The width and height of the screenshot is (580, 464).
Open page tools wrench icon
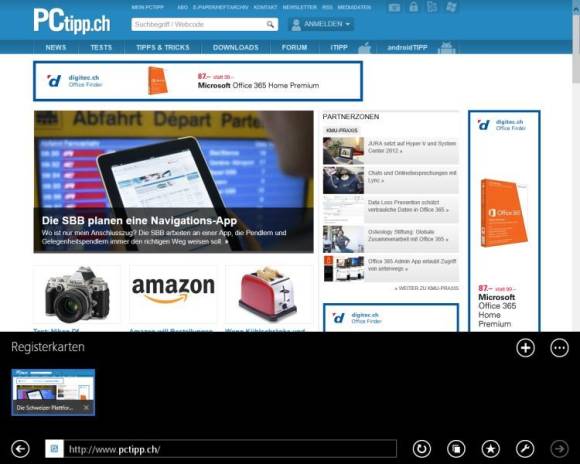[525, 449]
